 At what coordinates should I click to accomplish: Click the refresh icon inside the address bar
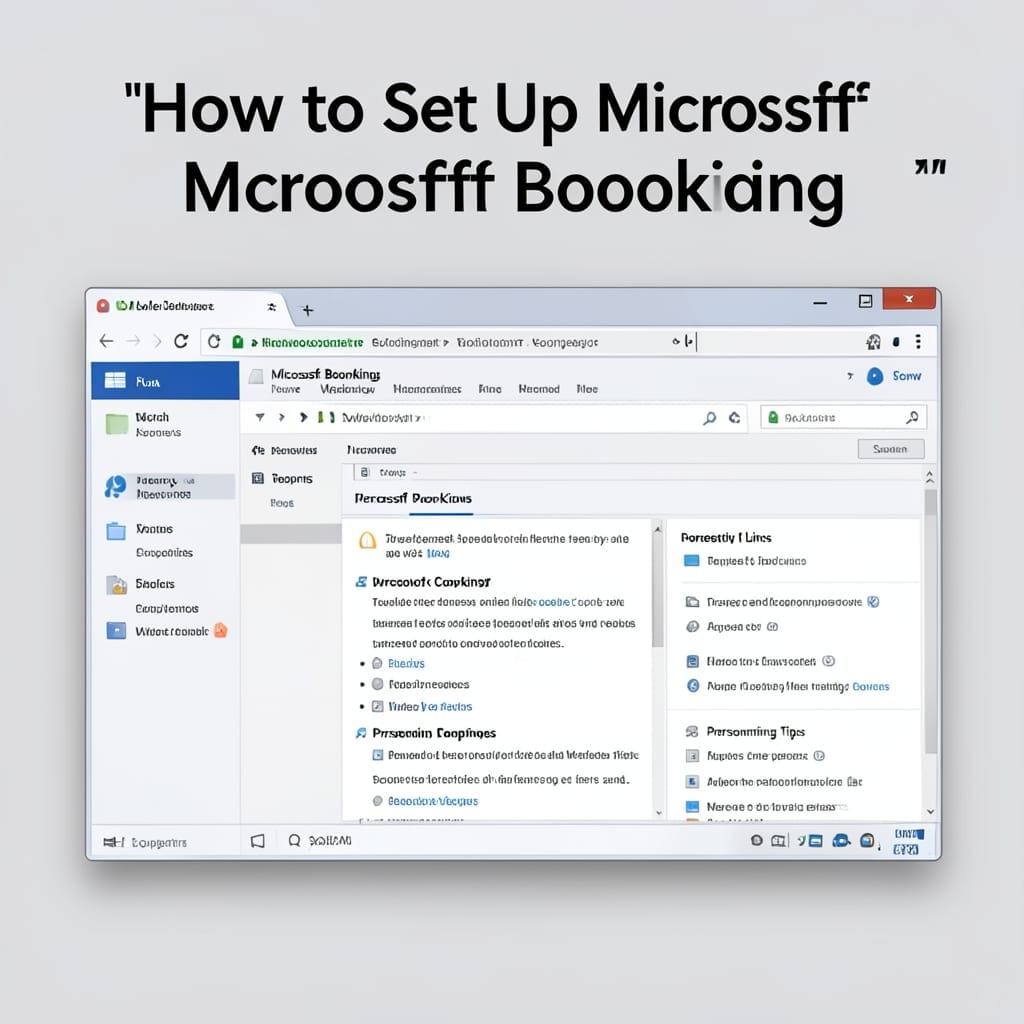(x=214, y=342)
